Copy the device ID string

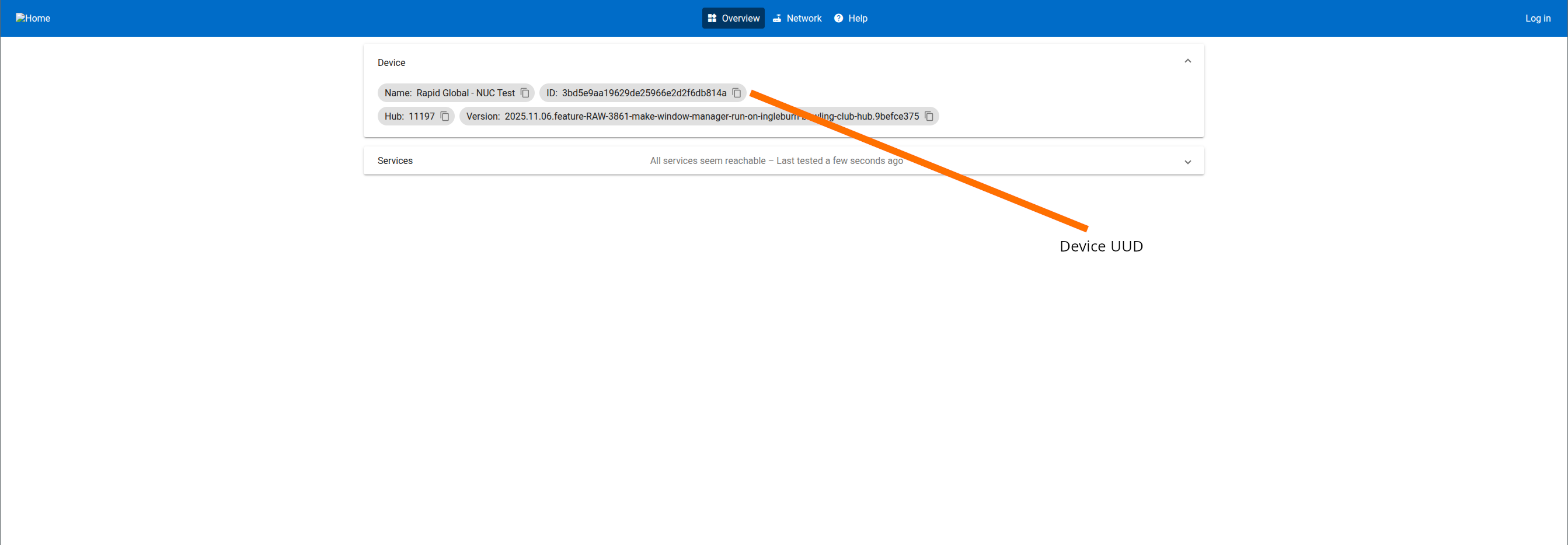click(x=737, y=93)
